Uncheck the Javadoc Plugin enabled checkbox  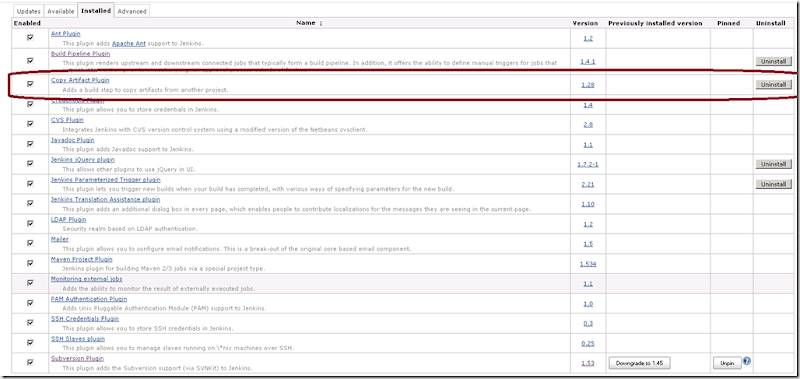point(30,143)
